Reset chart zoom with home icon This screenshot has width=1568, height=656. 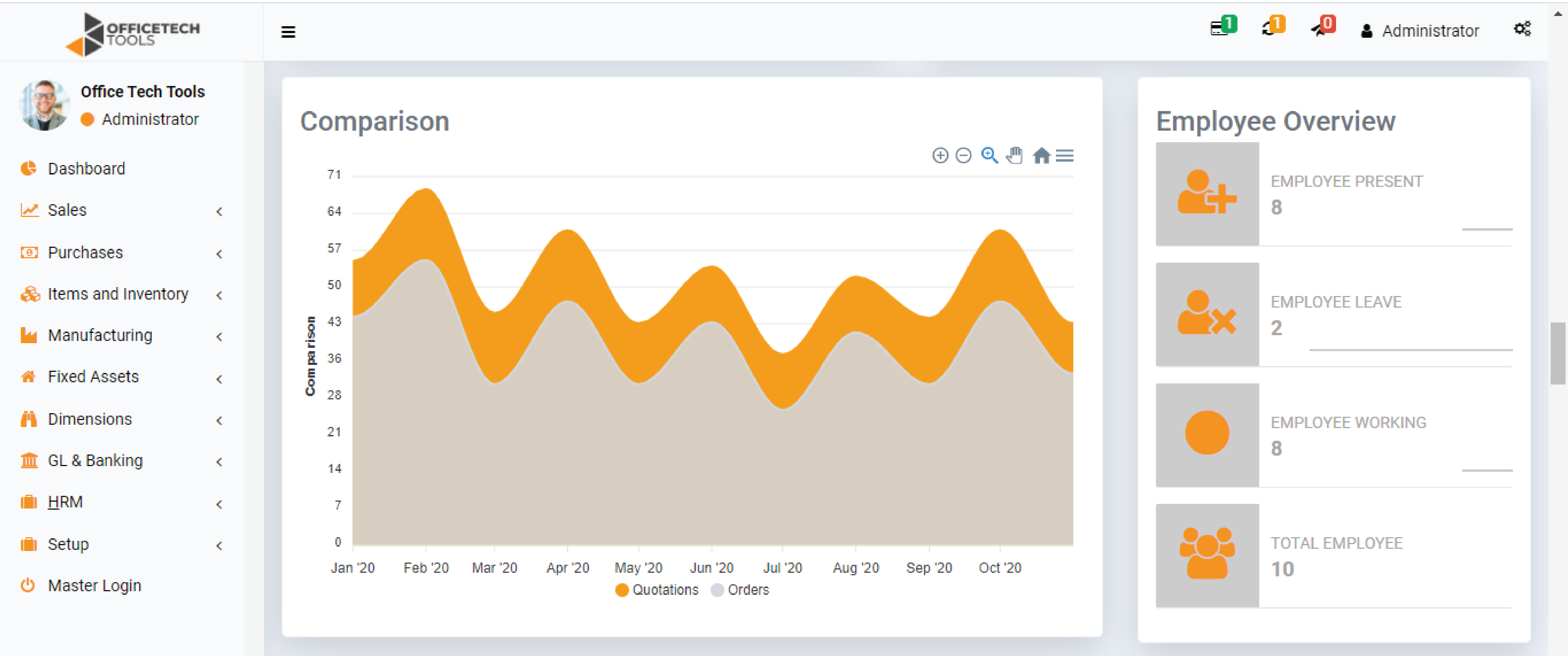[1041, 156]
